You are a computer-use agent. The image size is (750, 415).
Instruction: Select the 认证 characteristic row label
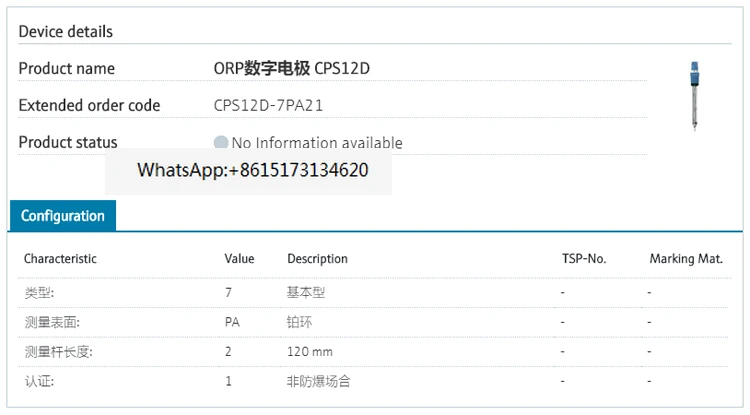click(39, 381)
